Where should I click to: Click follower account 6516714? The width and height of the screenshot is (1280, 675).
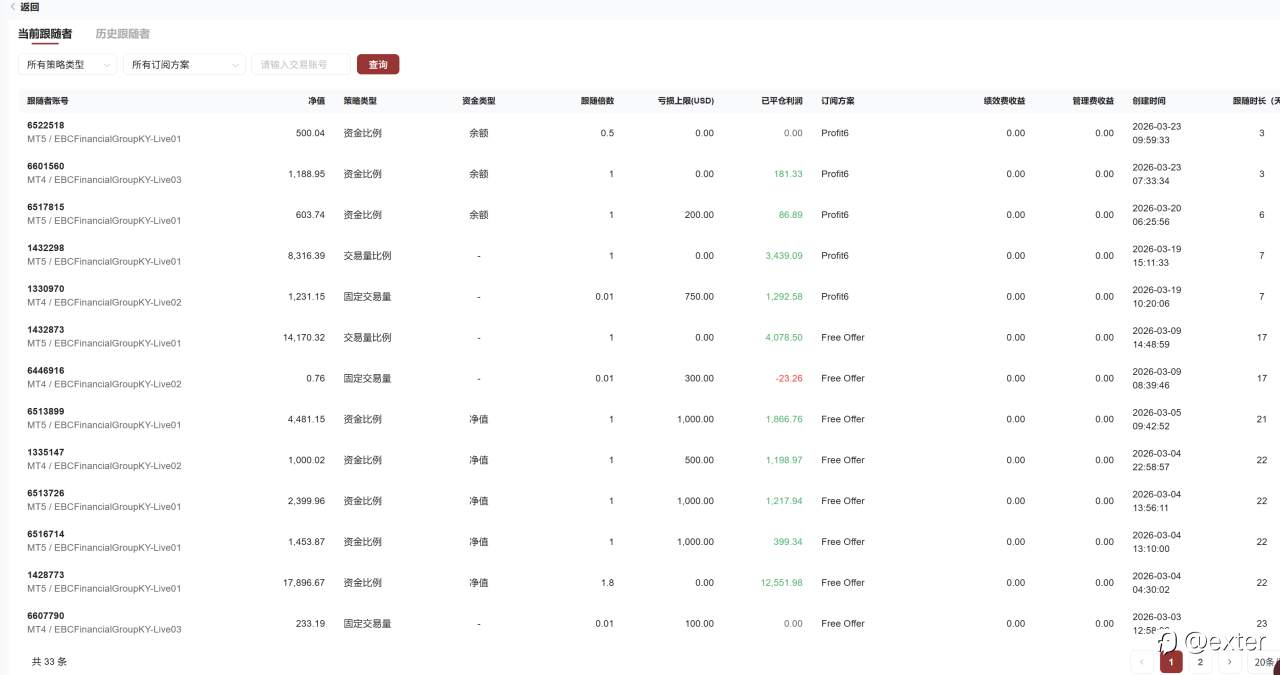pyautogui.click(x=45, y=535)
